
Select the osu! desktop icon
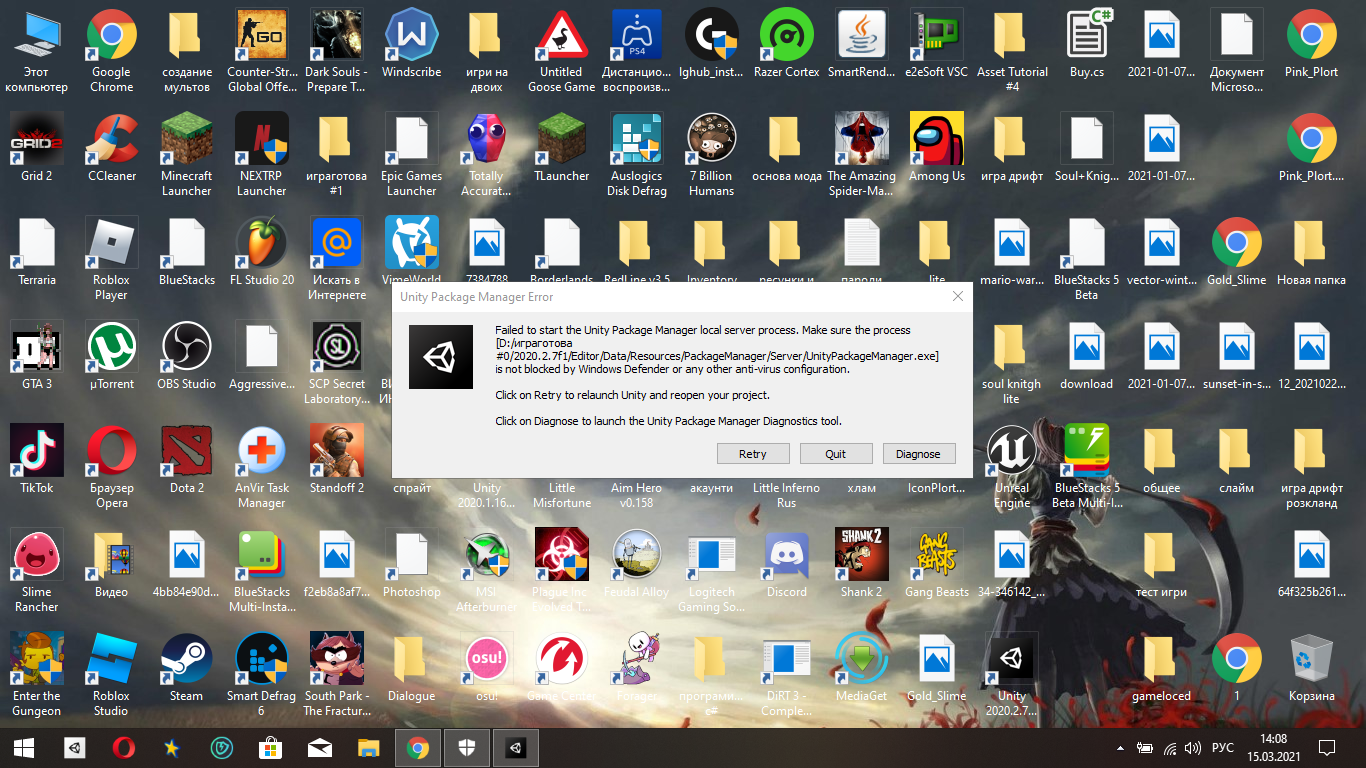pyautogui.click(x=486, y=668)
